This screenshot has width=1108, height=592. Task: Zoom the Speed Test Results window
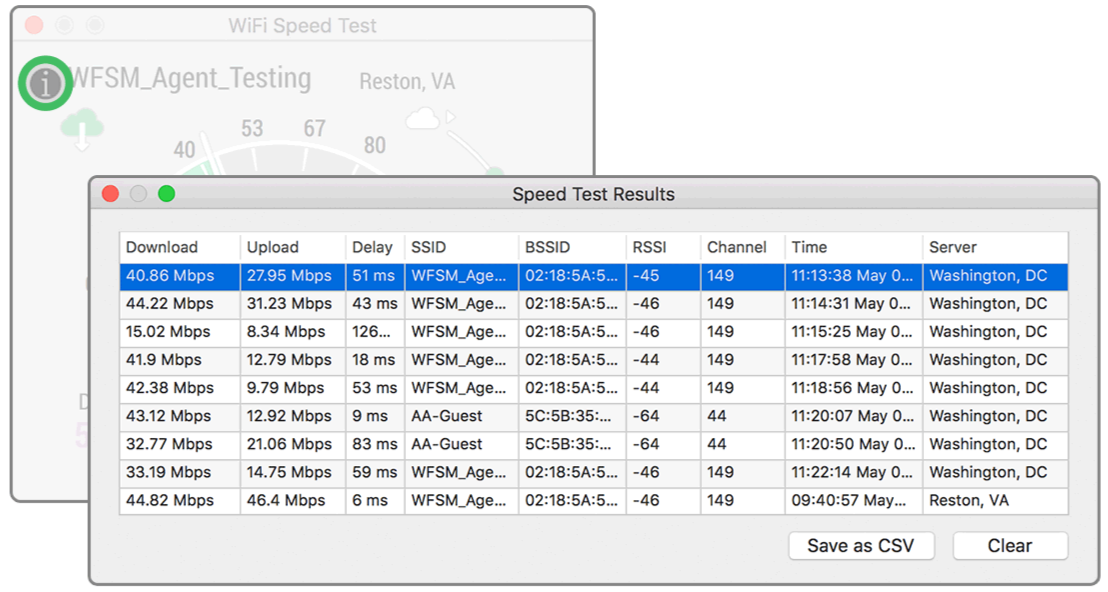(166, 194)
